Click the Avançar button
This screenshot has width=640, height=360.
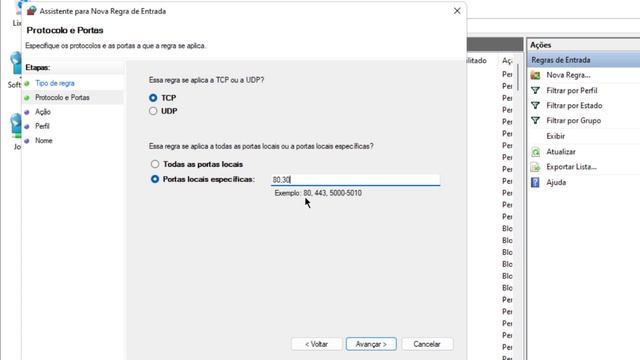(x=371, y=344)
